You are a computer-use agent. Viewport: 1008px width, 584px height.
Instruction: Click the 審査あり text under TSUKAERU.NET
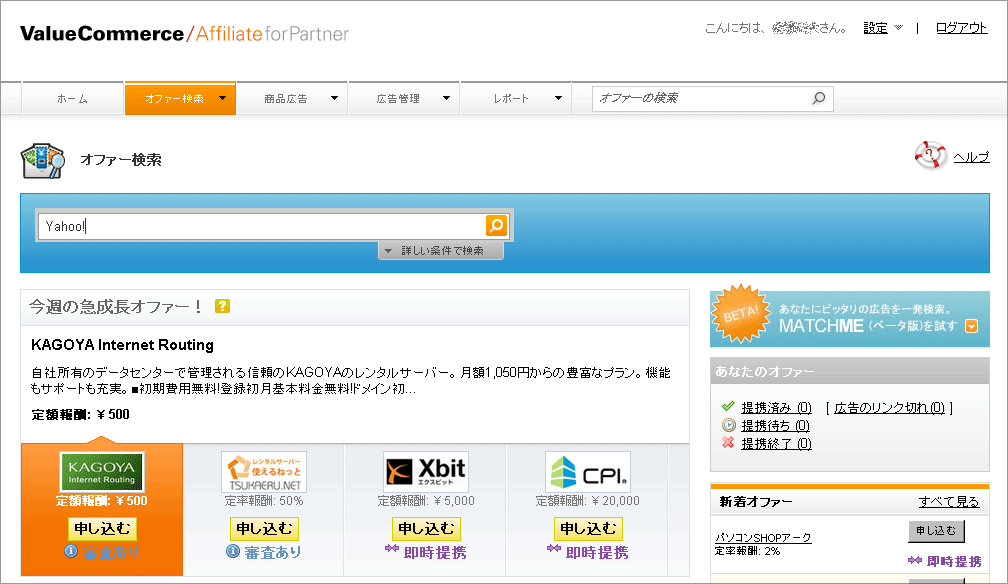click(273, 552)
